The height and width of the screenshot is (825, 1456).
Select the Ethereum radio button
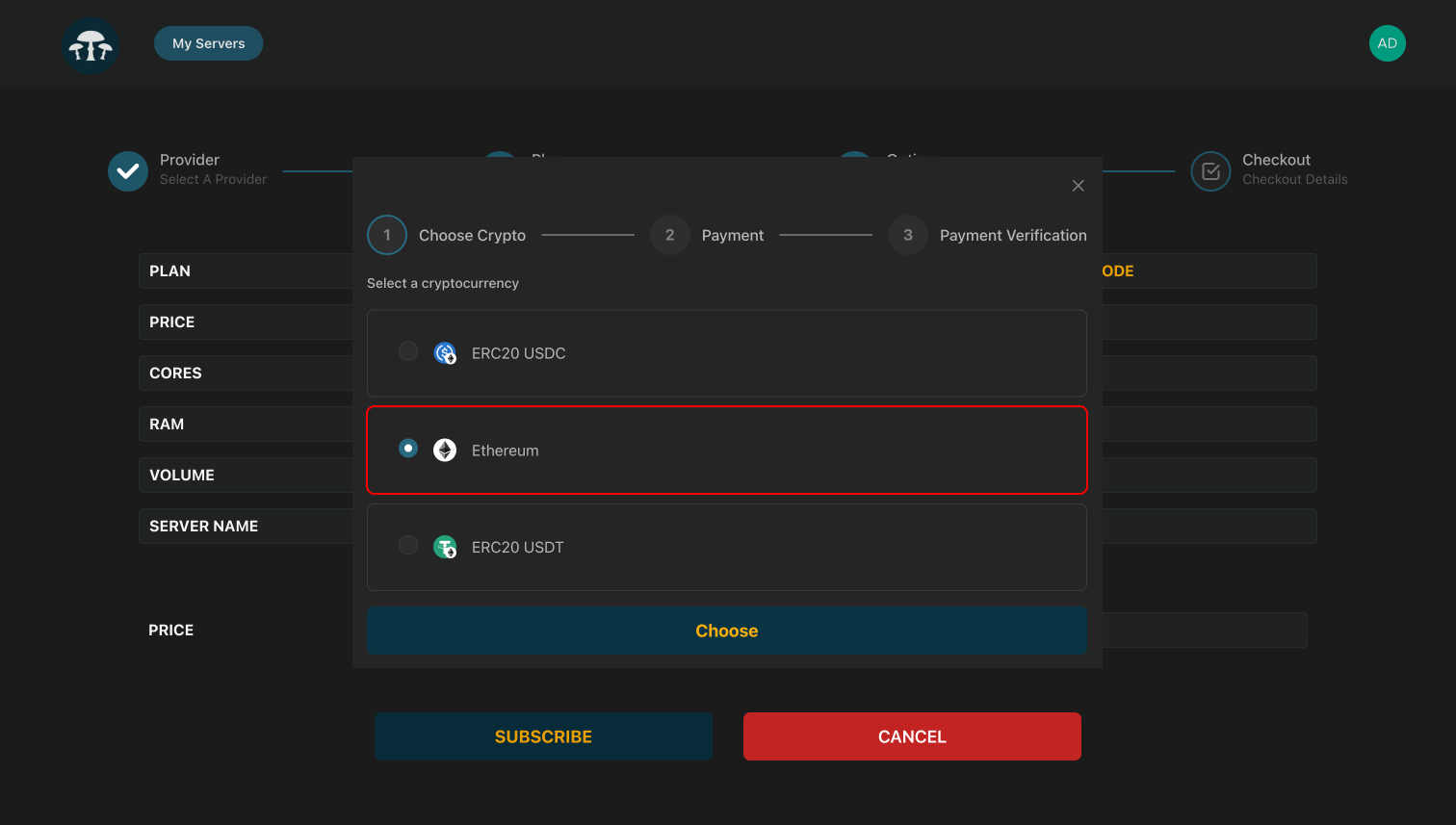(408, 449)
